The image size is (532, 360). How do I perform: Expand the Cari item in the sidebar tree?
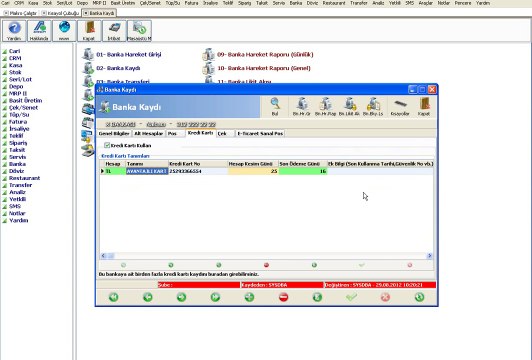click(15, 51)
